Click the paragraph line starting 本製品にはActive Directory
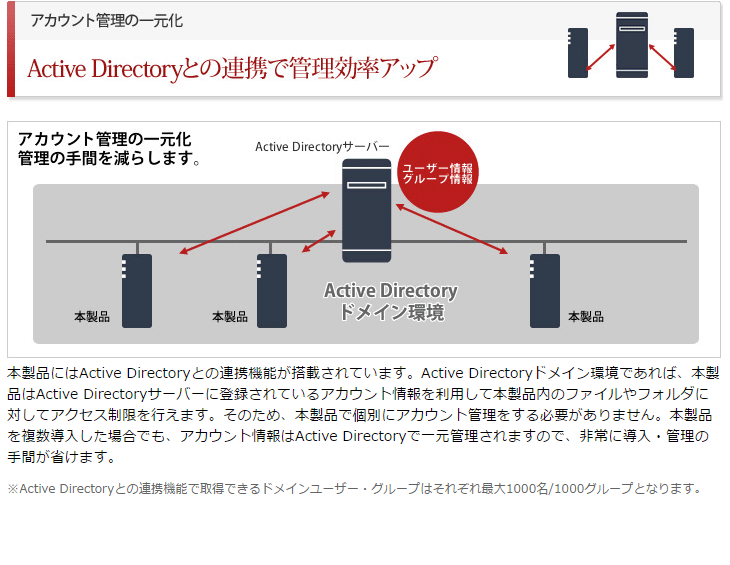 363,373
